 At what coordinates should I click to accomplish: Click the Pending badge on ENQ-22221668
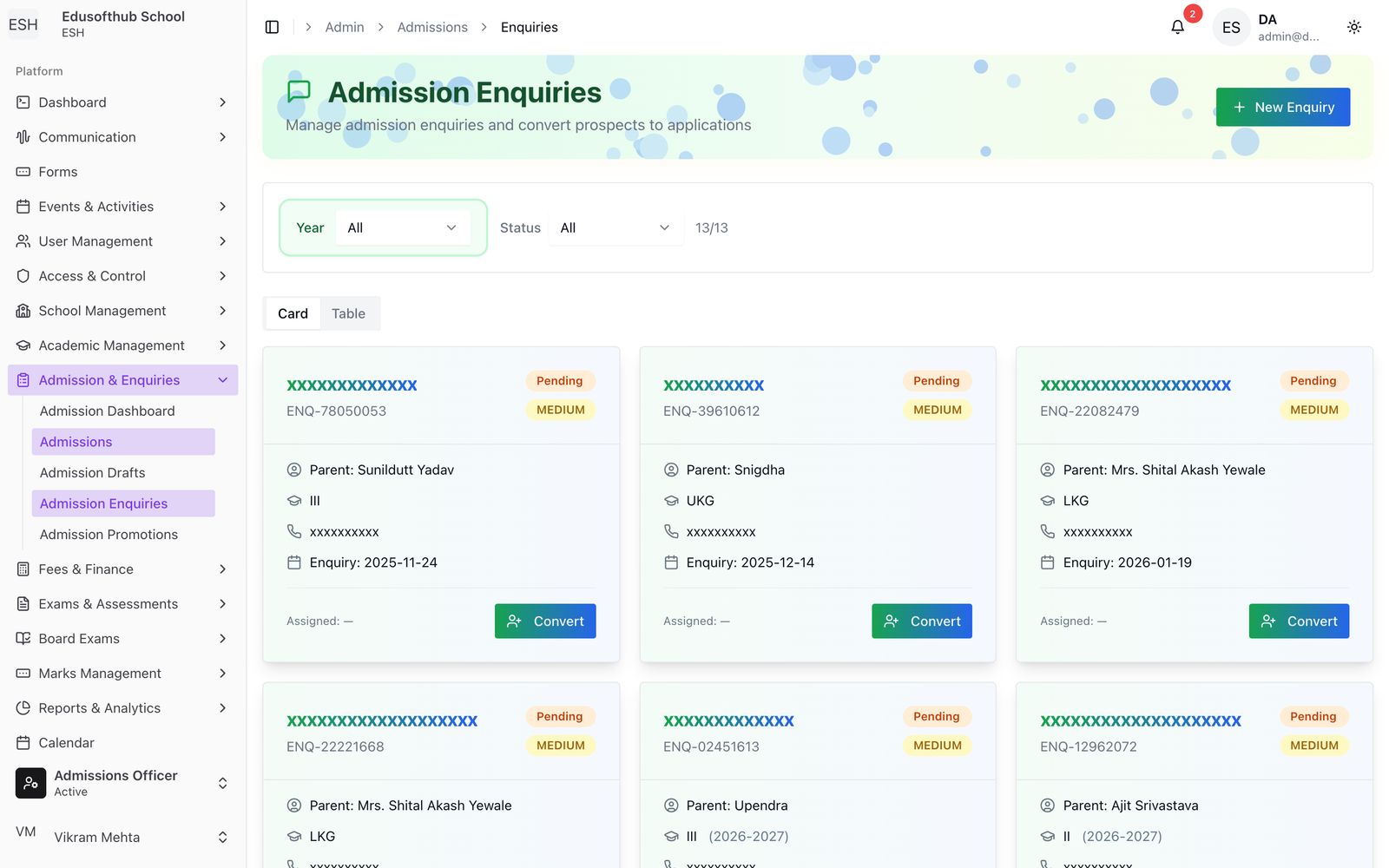click(x=560, y=717)
